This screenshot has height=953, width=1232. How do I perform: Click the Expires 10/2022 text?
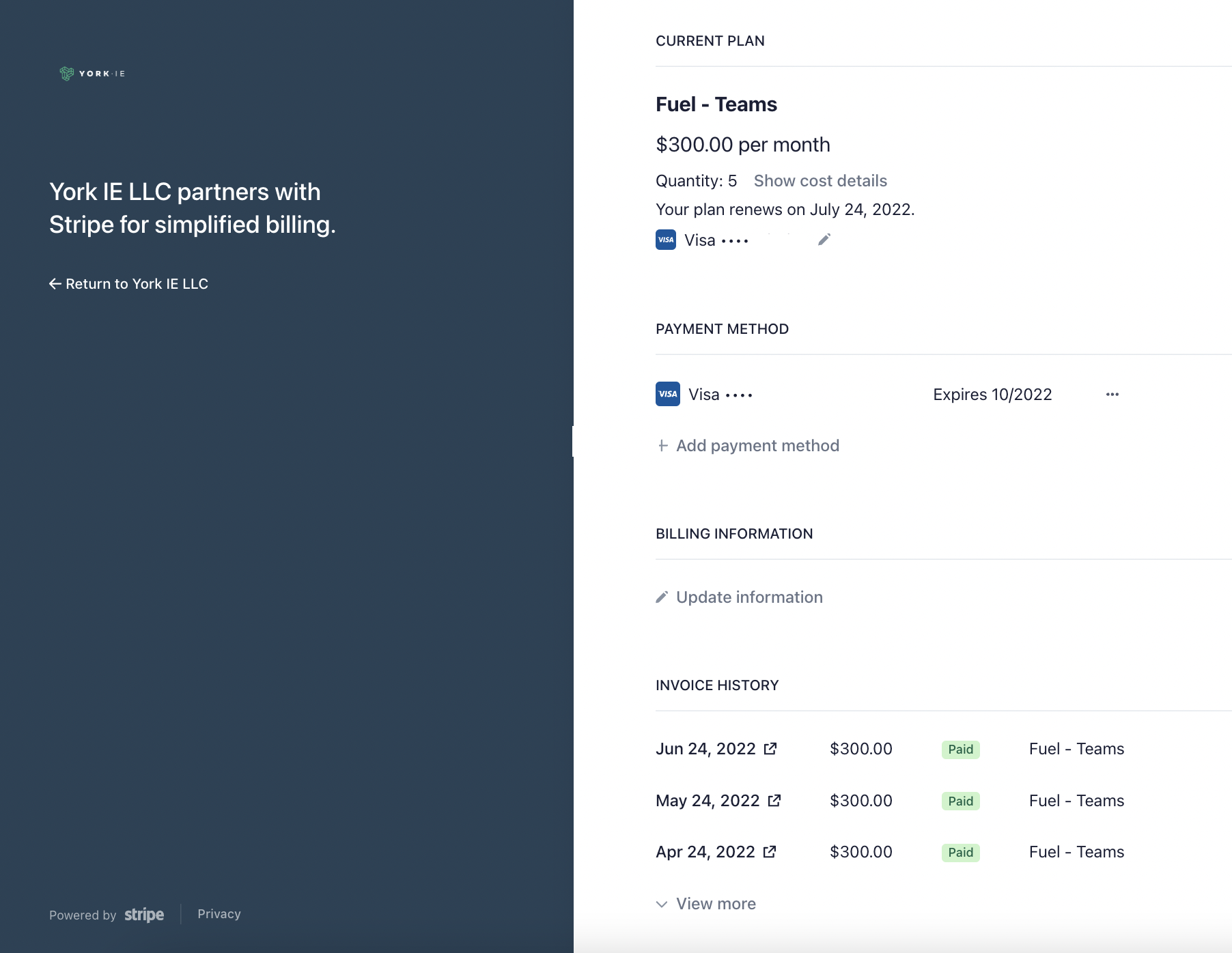click(992, 395)
